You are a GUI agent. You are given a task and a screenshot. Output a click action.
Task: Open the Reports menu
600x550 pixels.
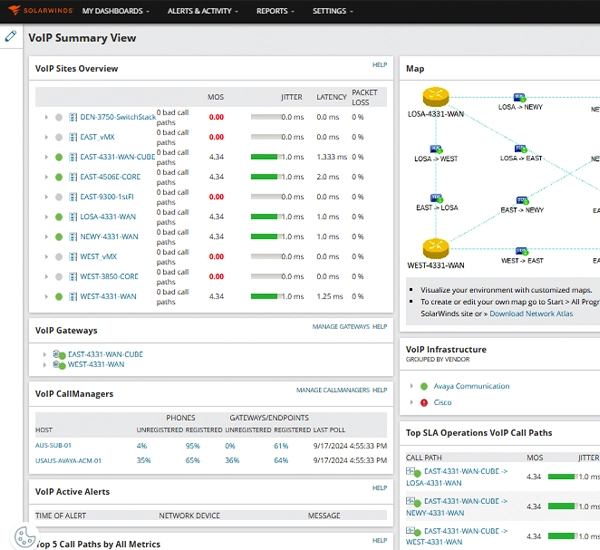pyautogui.click(x=275, y=11)
